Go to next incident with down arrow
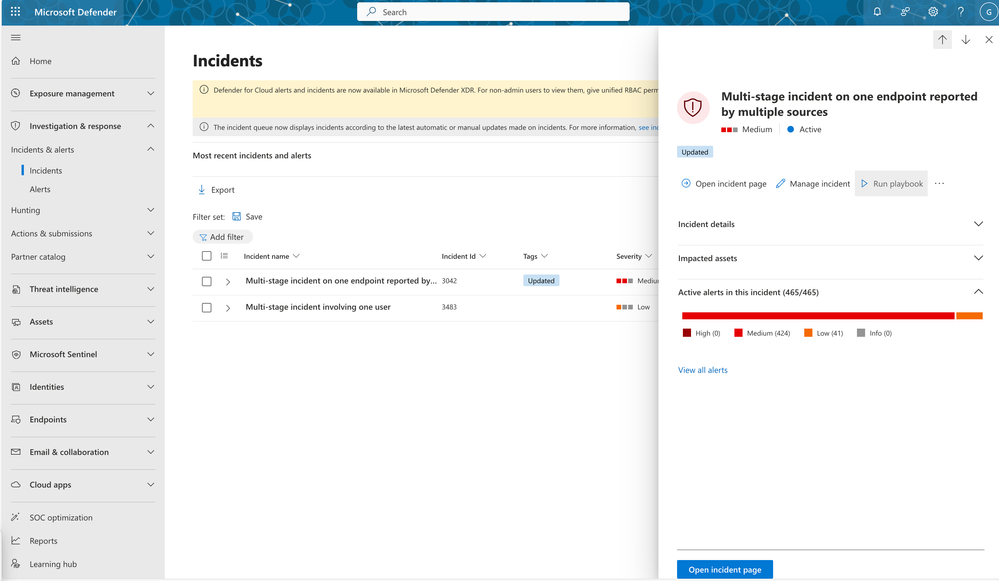This screenshot has height=581, width=999. [x=966, y=39]
